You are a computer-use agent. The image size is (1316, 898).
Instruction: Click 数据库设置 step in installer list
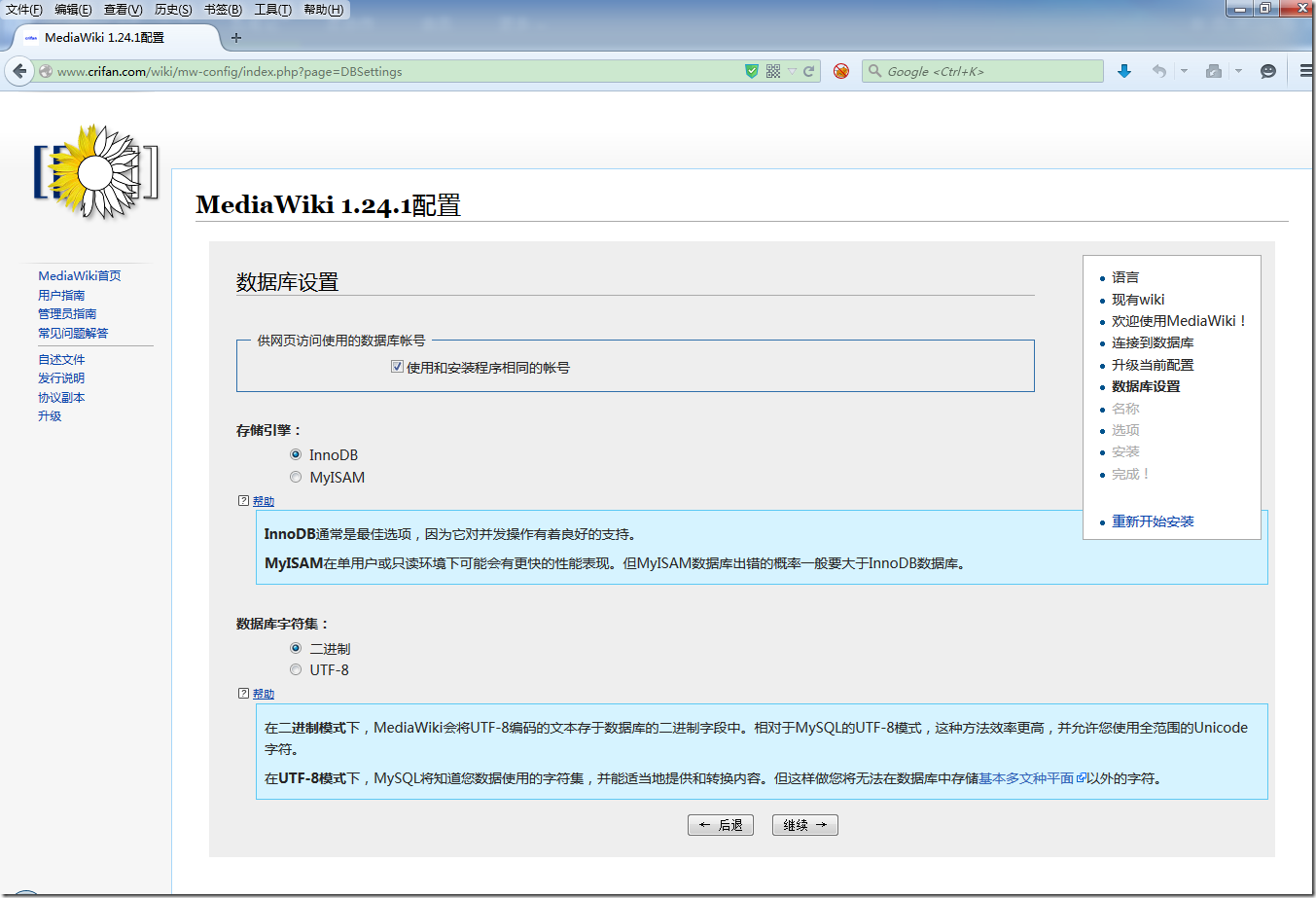tap(1146, 386)
